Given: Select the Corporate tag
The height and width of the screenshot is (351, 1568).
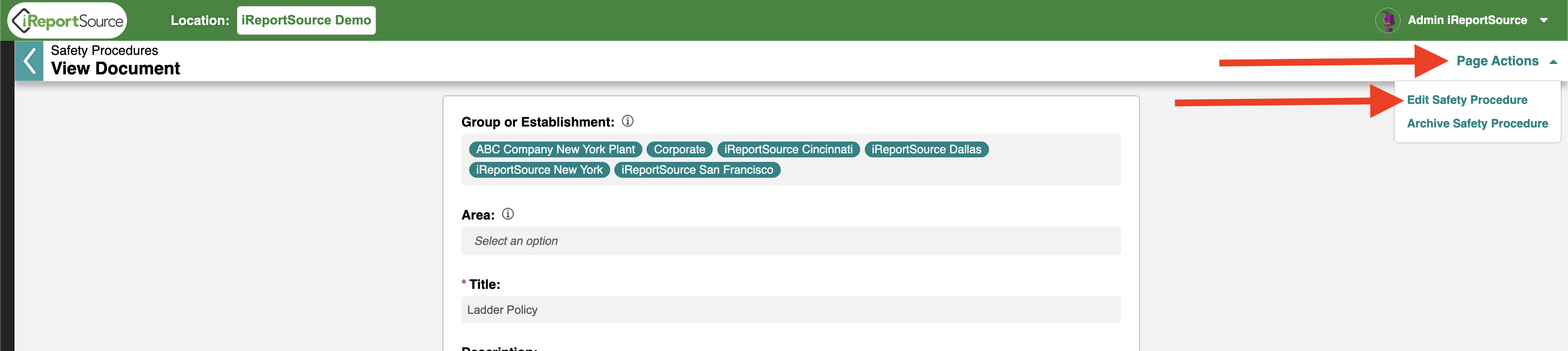Looking at the screenshot, I should (679, 150).
